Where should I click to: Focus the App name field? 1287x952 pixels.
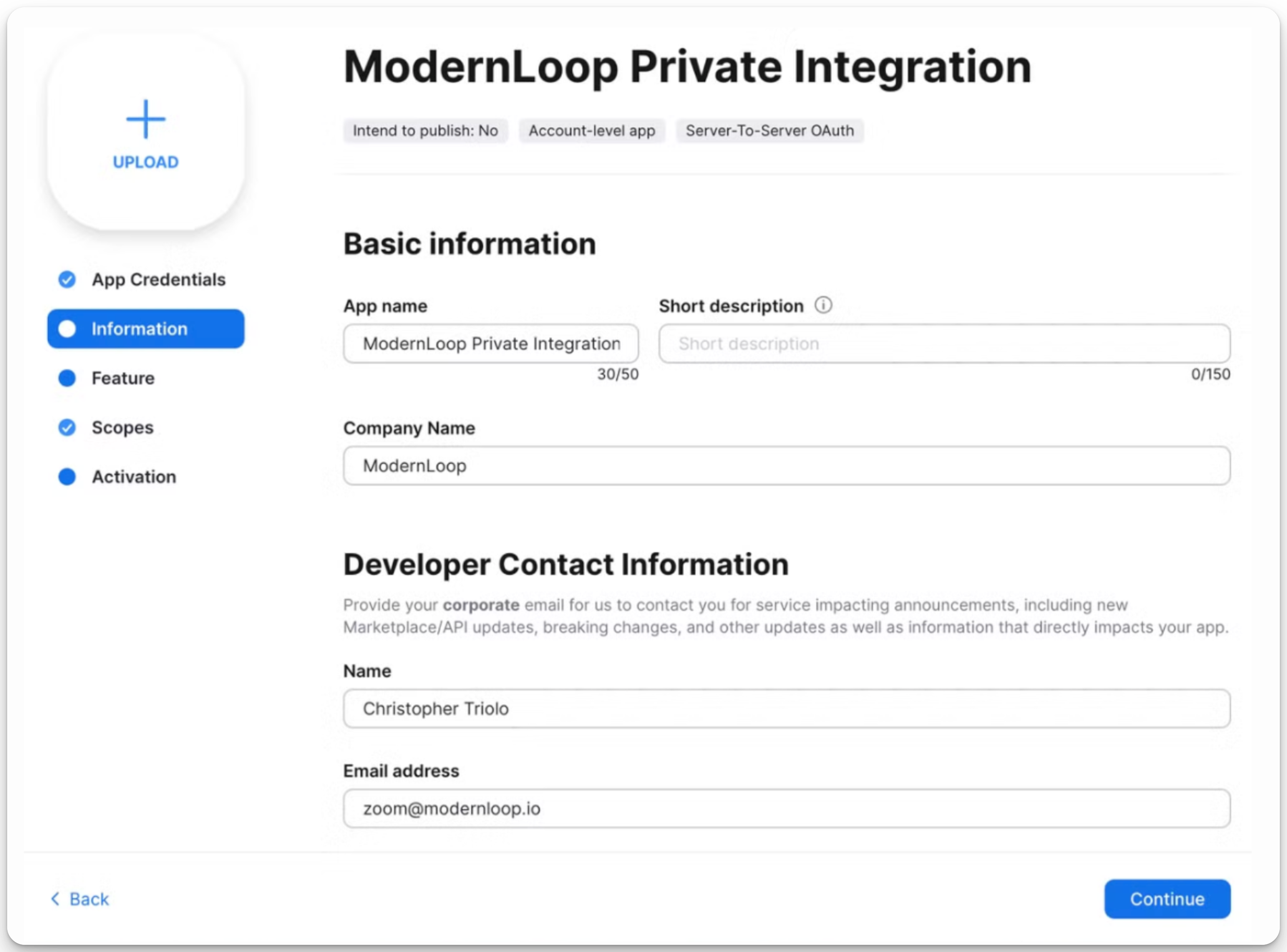491,344
